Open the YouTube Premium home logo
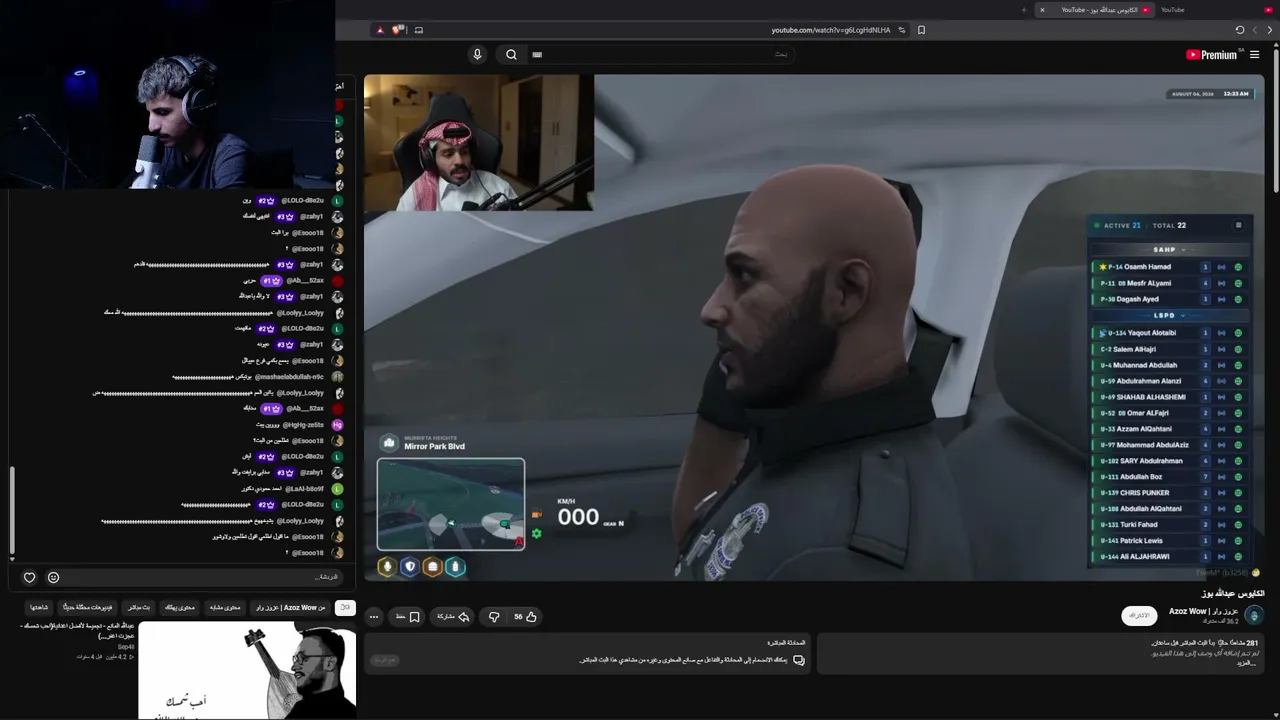The image size is (1280, 720). (x=1212, y=55)
